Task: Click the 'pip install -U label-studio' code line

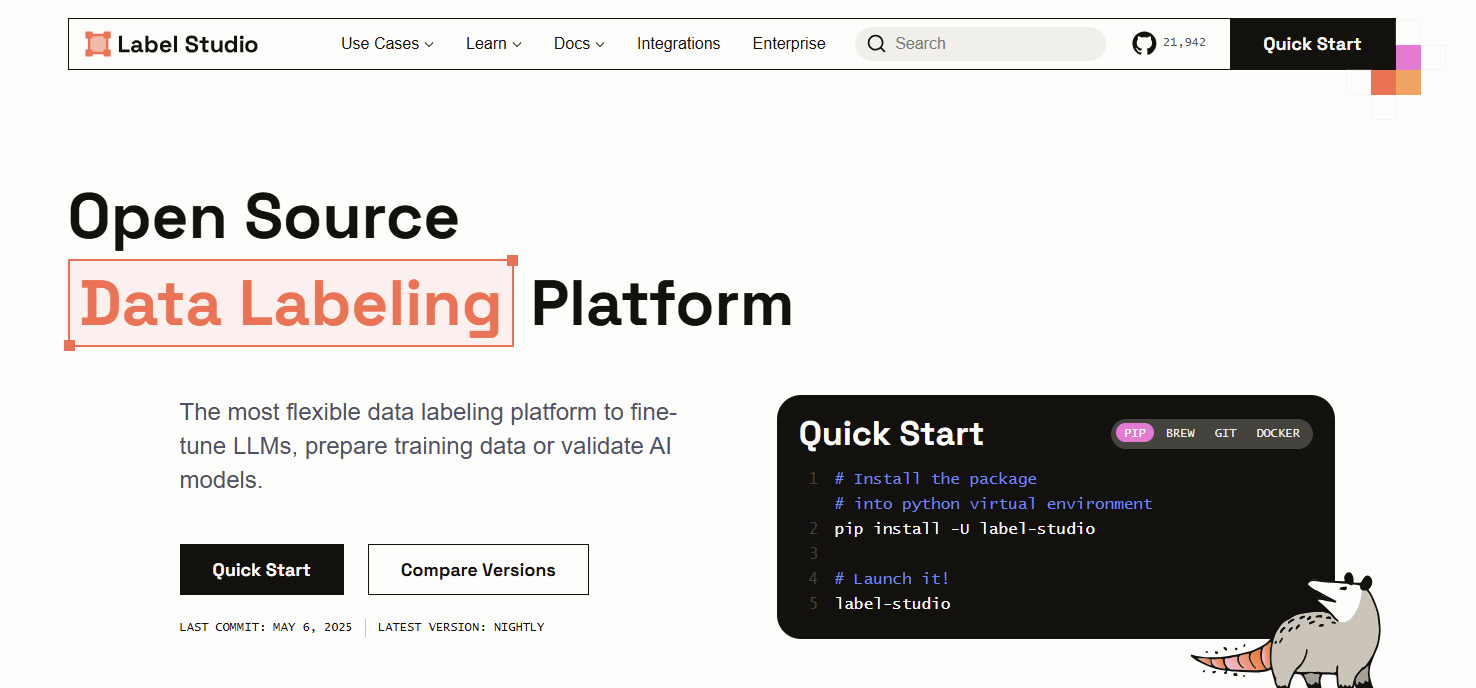Action: [x=965, y=528]
